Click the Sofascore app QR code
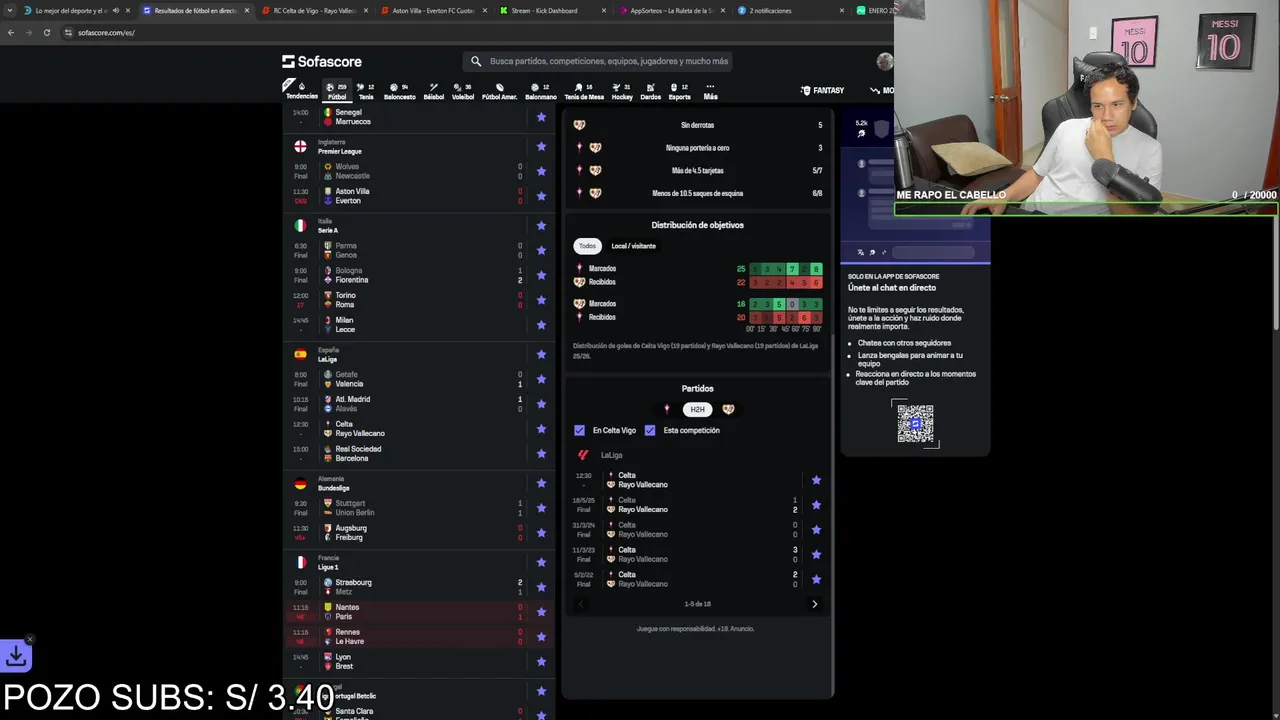1280x720 pixels. coord(915,424)
